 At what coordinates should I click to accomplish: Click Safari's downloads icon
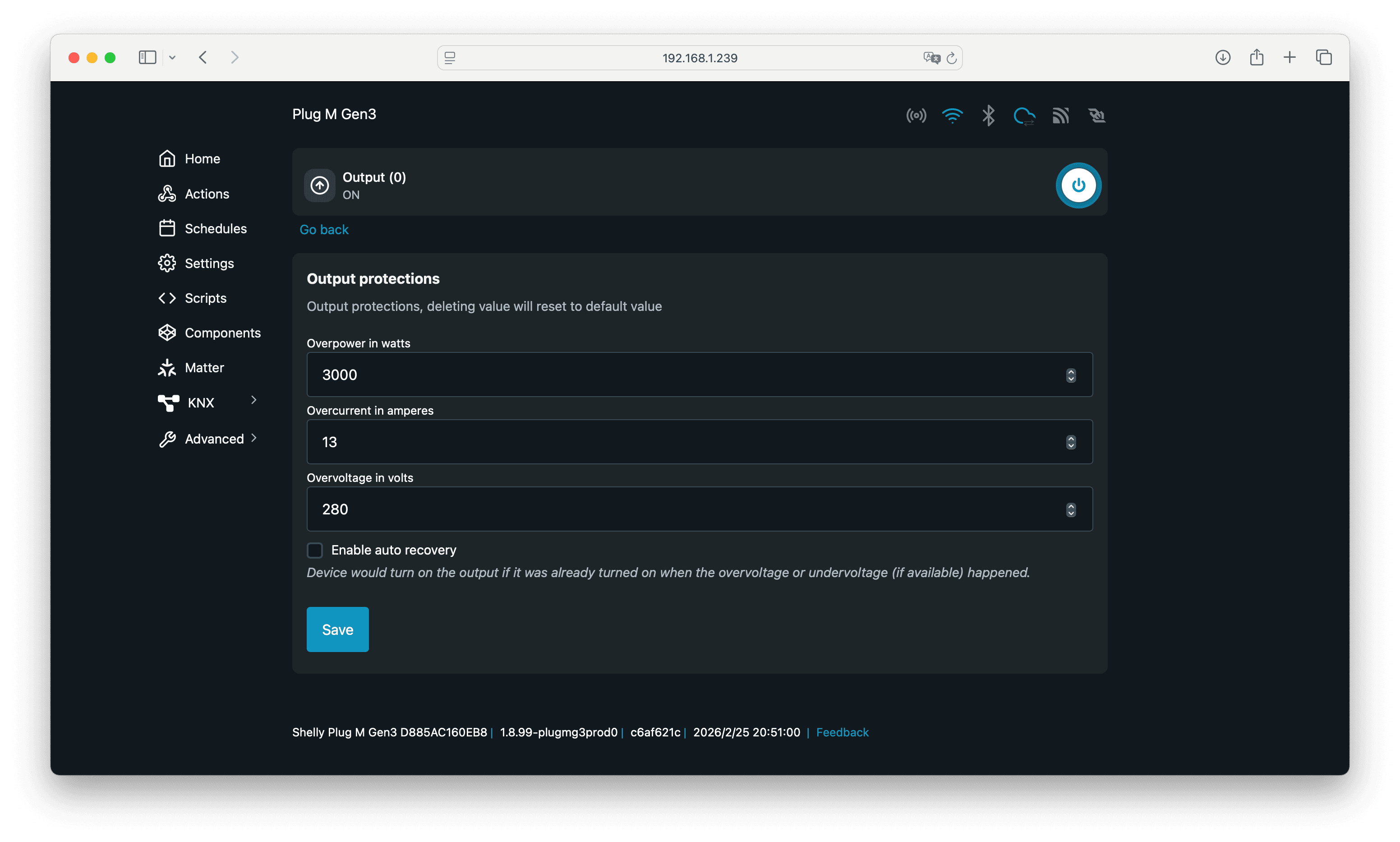pos(1222,57)
